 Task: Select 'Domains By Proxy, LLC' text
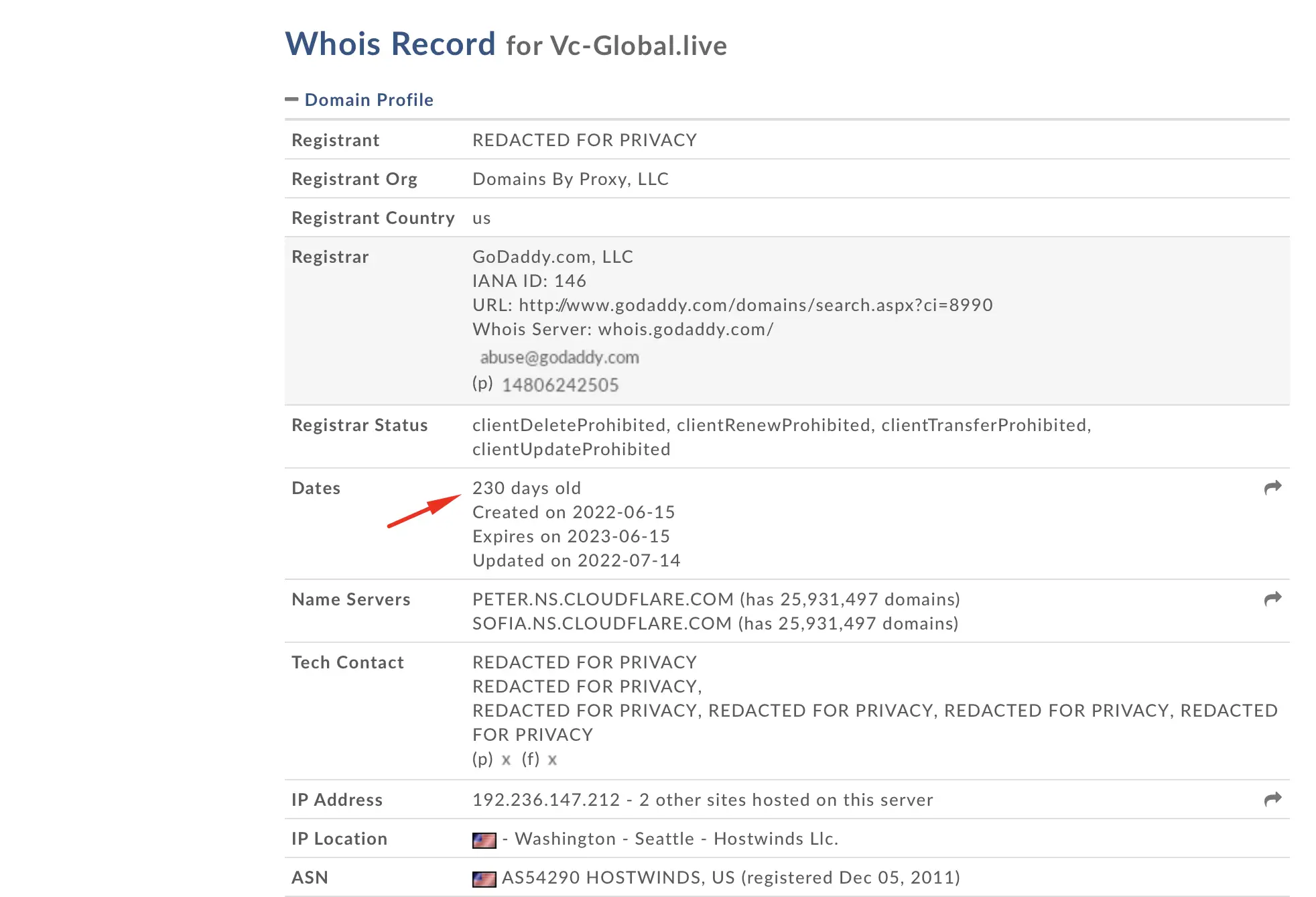570,179
